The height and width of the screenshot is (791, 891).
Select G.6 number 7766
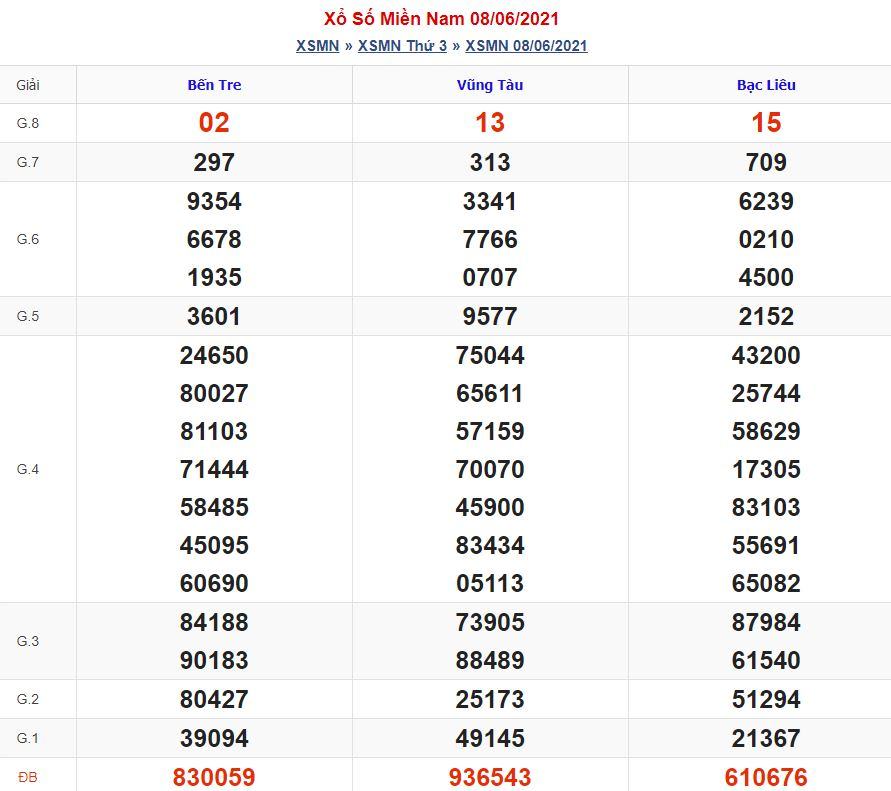tap(490, 239)
